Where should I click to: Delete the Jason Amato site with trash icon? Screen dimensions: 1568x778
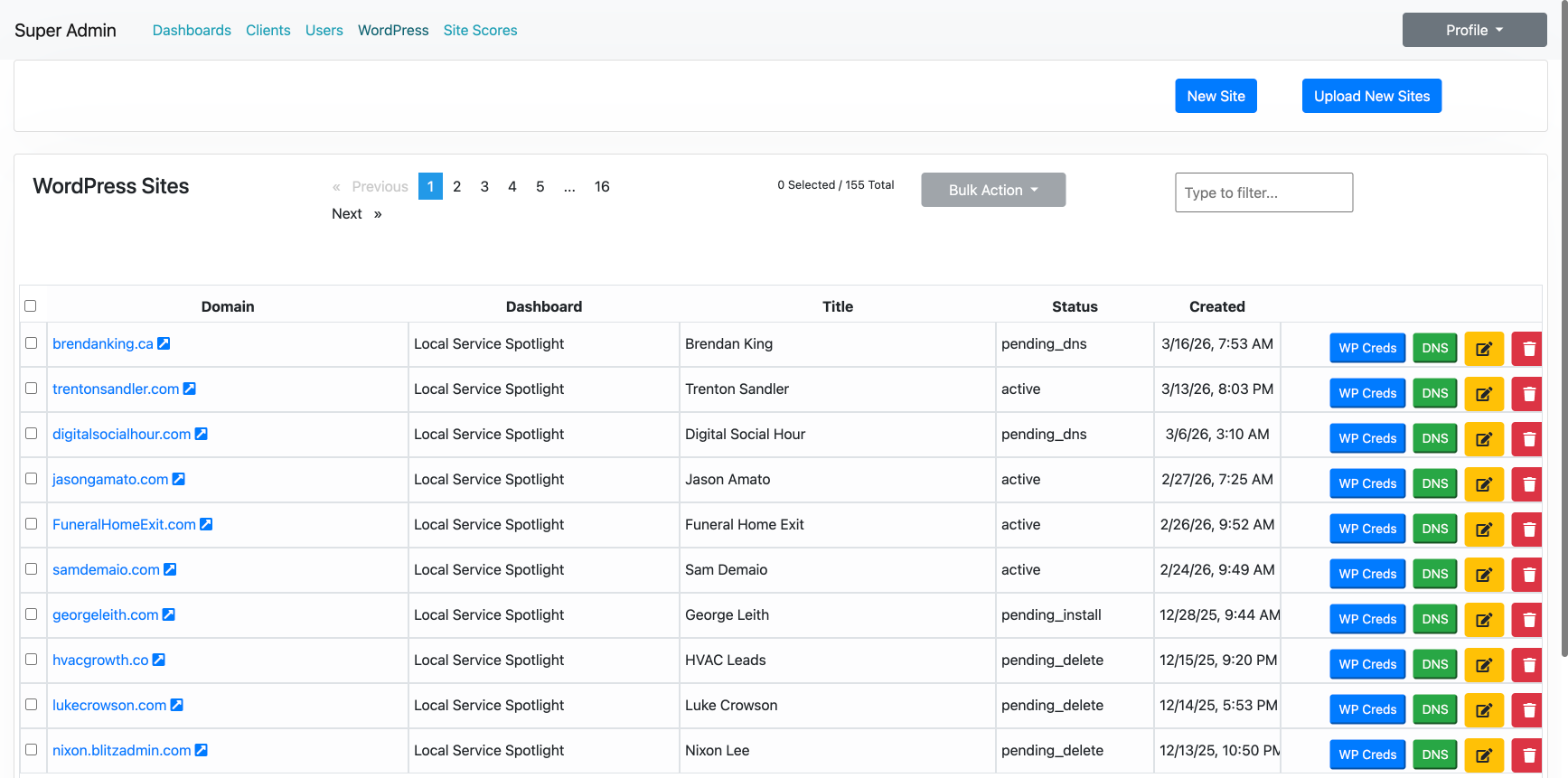coord(1528,484)
